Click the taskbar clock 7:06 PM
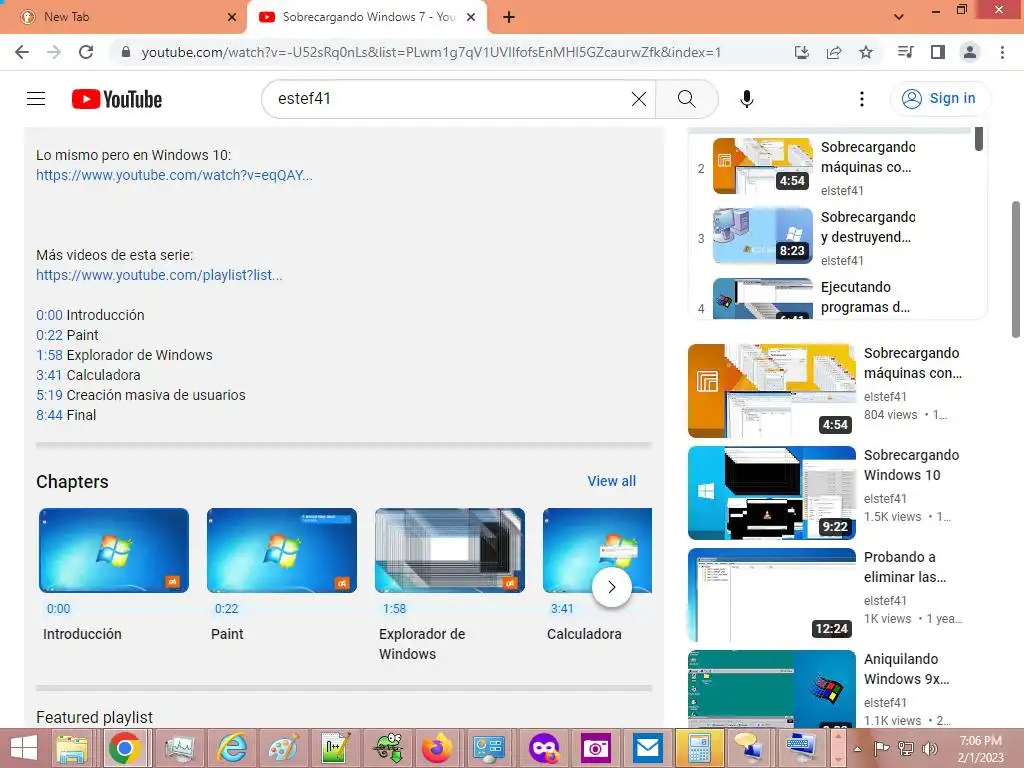1024x768 pixels. [x=980, y=749]
